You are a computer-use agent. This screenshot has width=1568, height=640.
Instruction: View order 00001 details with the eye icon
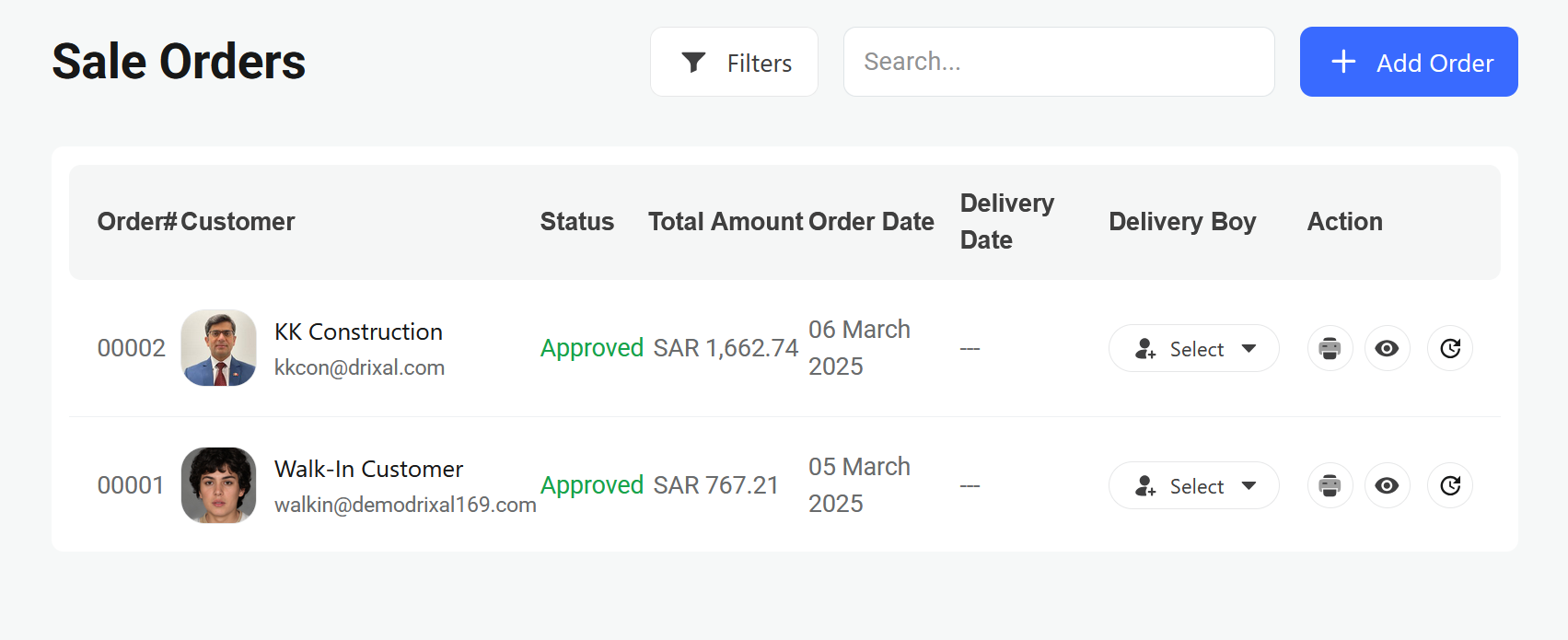[x=1387, y=485]
